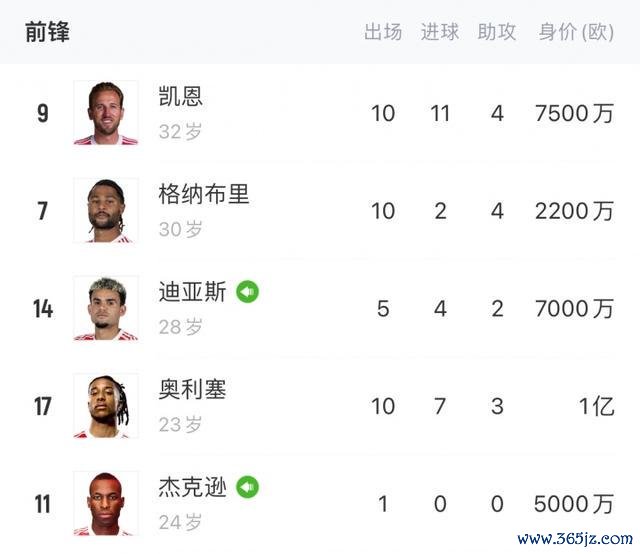
Task: Sort by the 身价(欧) column header
Action: [576, 32]
